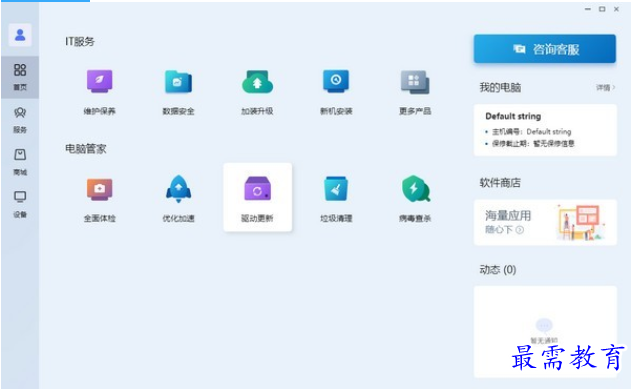This screenshot has width=633, height=389.
Task: Click the 动态 (0) heading
Action: 497,270
